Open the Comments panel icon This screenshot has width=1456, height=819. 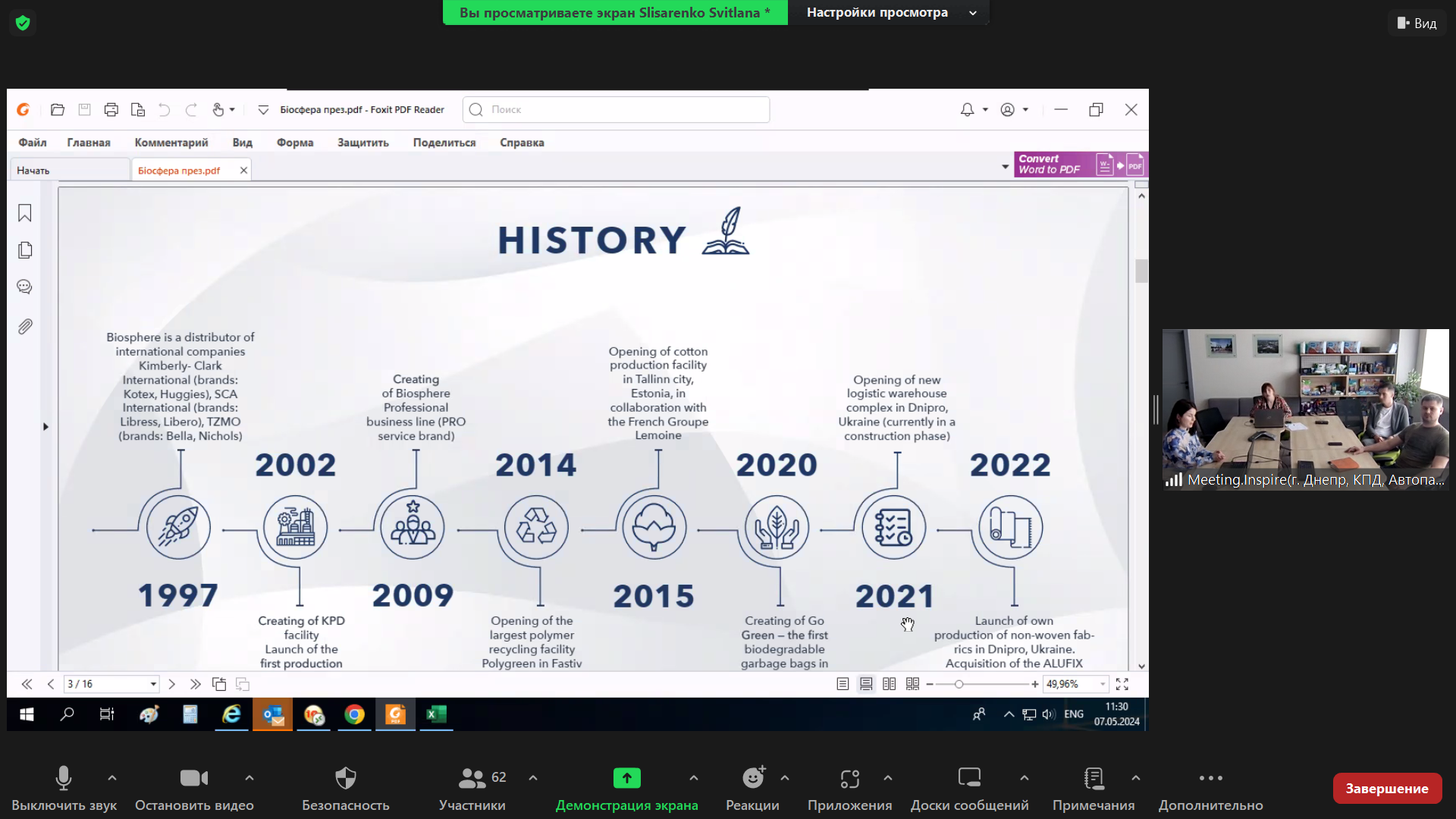click(25, 287)
